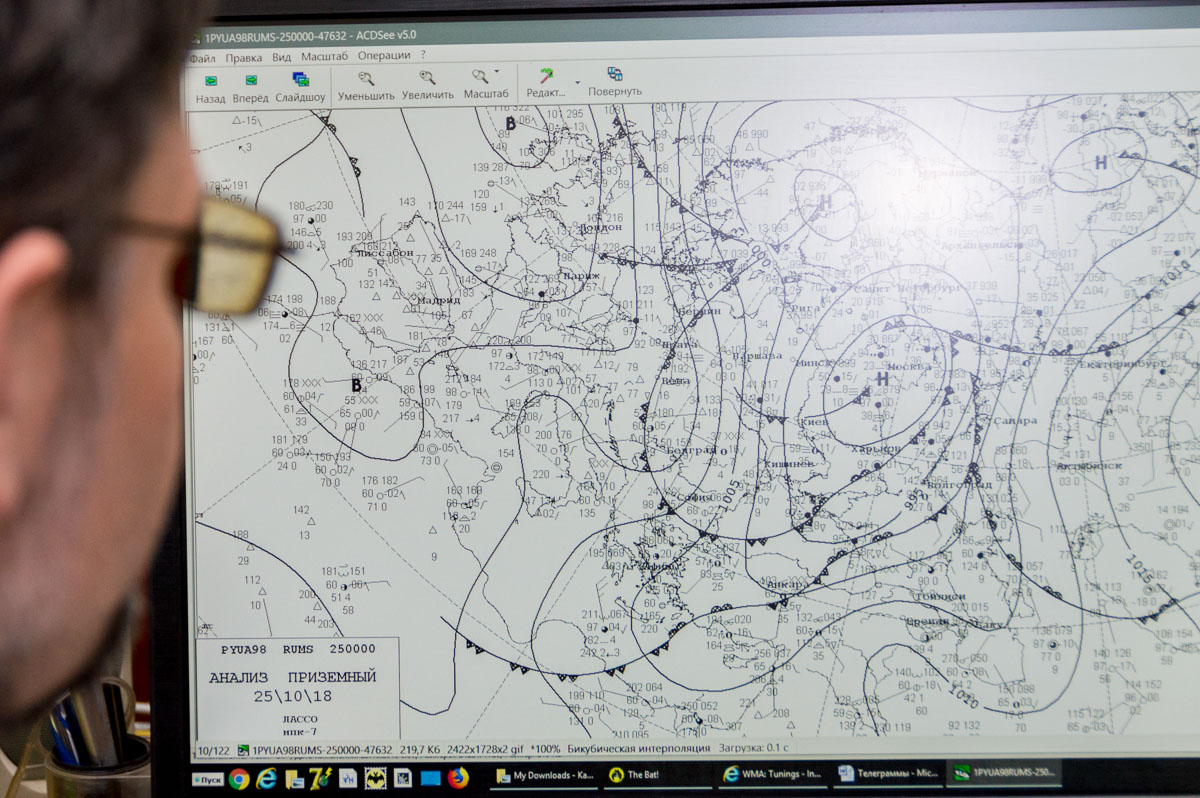The height and width of the screenshot is (798, 1200).
Task: Open the Правка menu
Action: click(x=243, y=57)
